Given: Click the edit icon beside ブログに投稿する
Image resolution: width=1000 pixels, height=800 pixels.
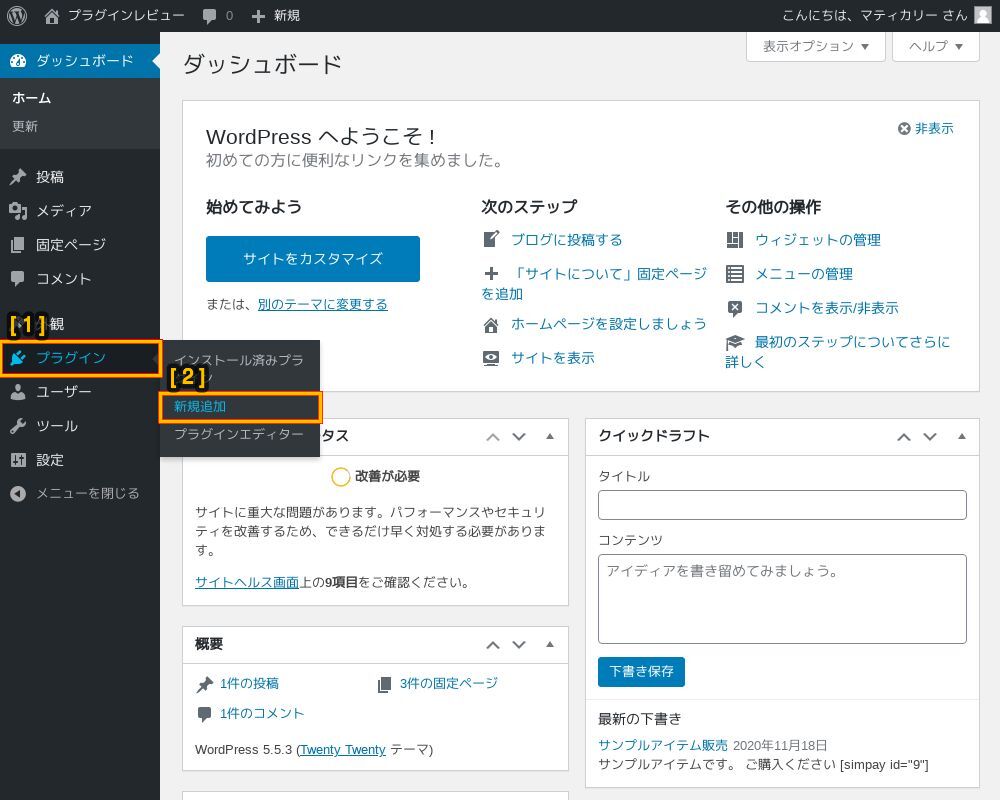Looking at the screenshot, I should (x=491, y=239).
